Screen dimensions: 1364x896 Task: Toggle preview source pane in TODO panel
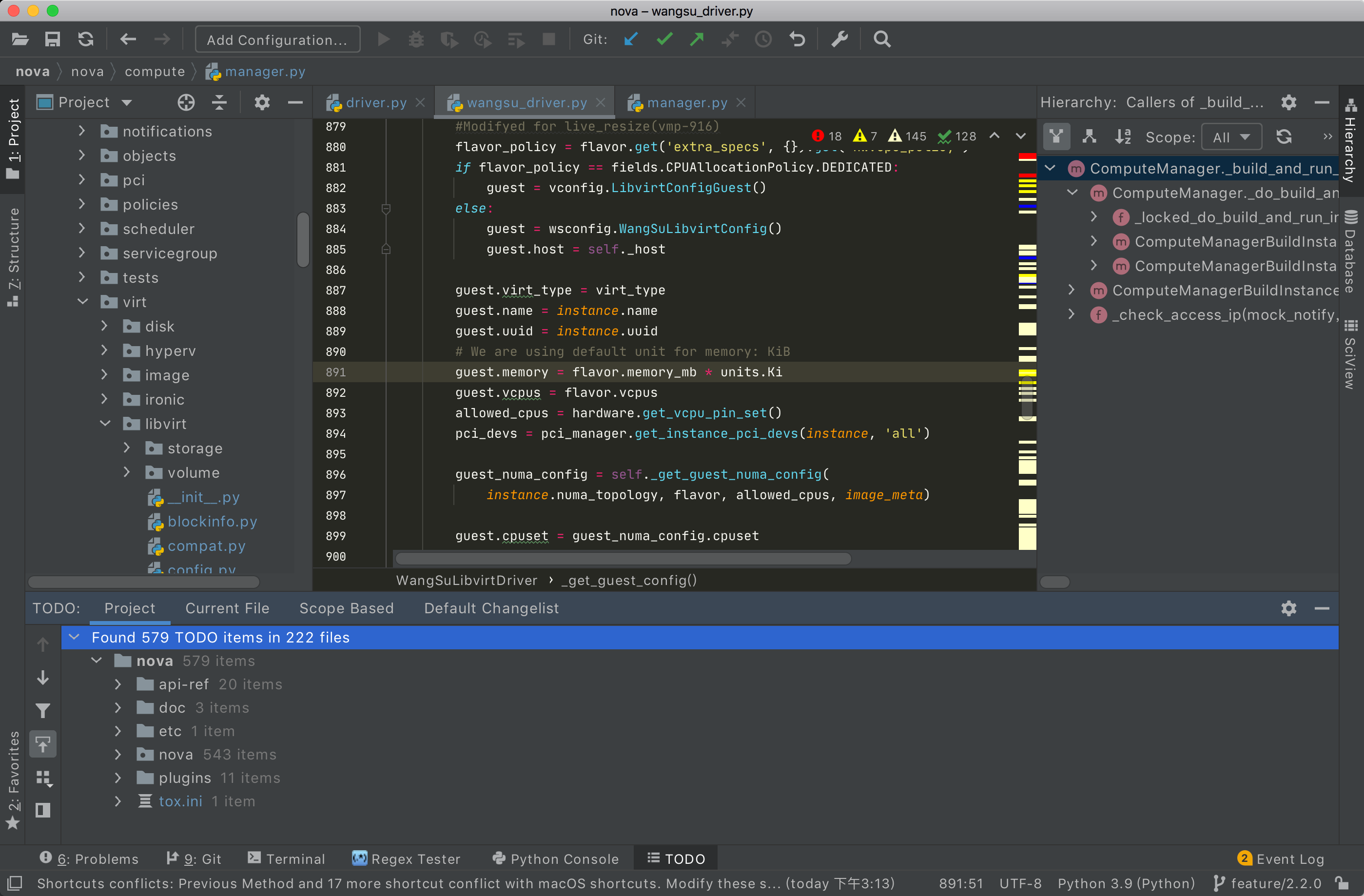coord(43,810)
